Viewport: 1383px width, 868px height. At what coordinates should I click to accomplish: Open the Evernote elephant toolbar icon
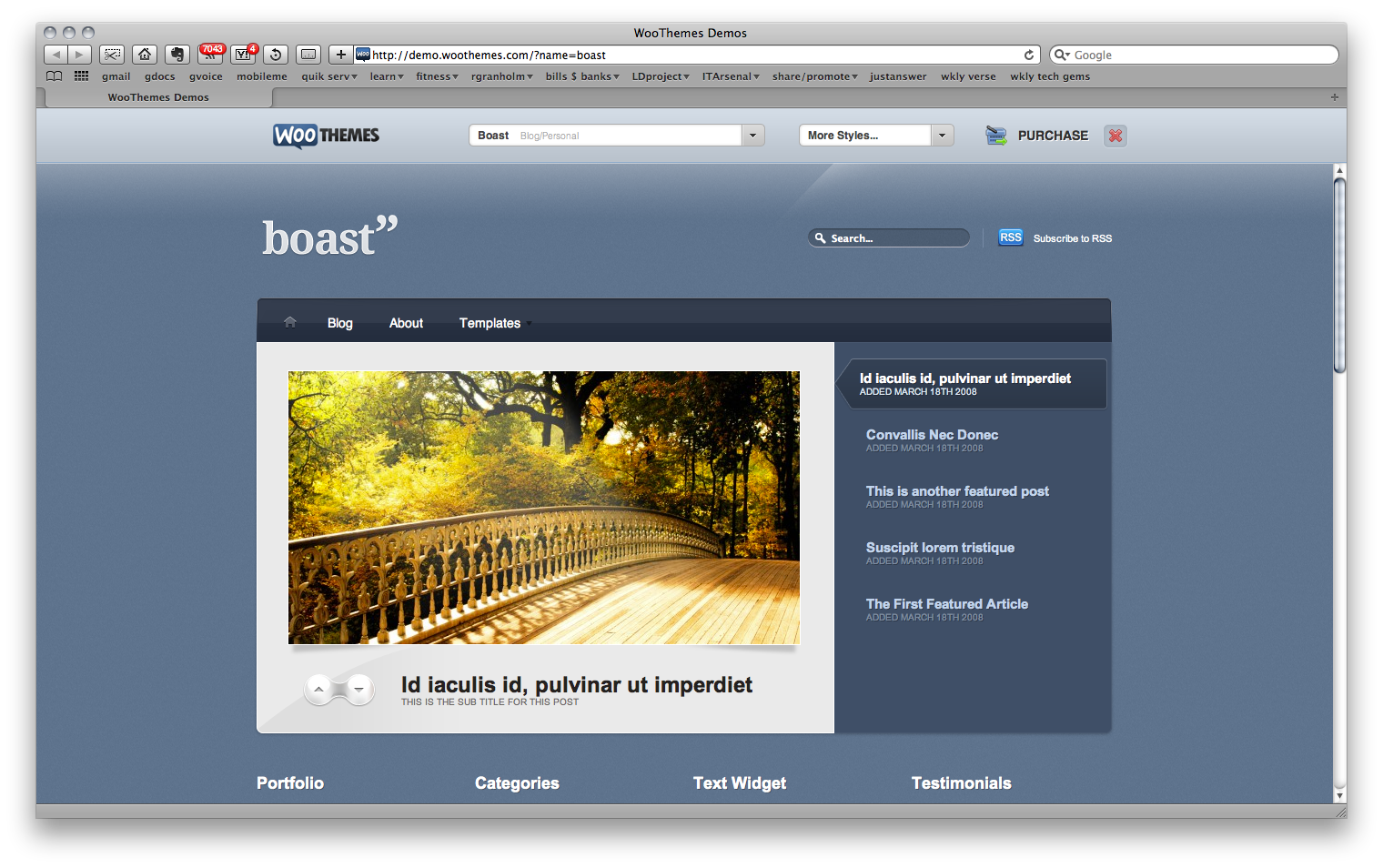coord(177,55)
